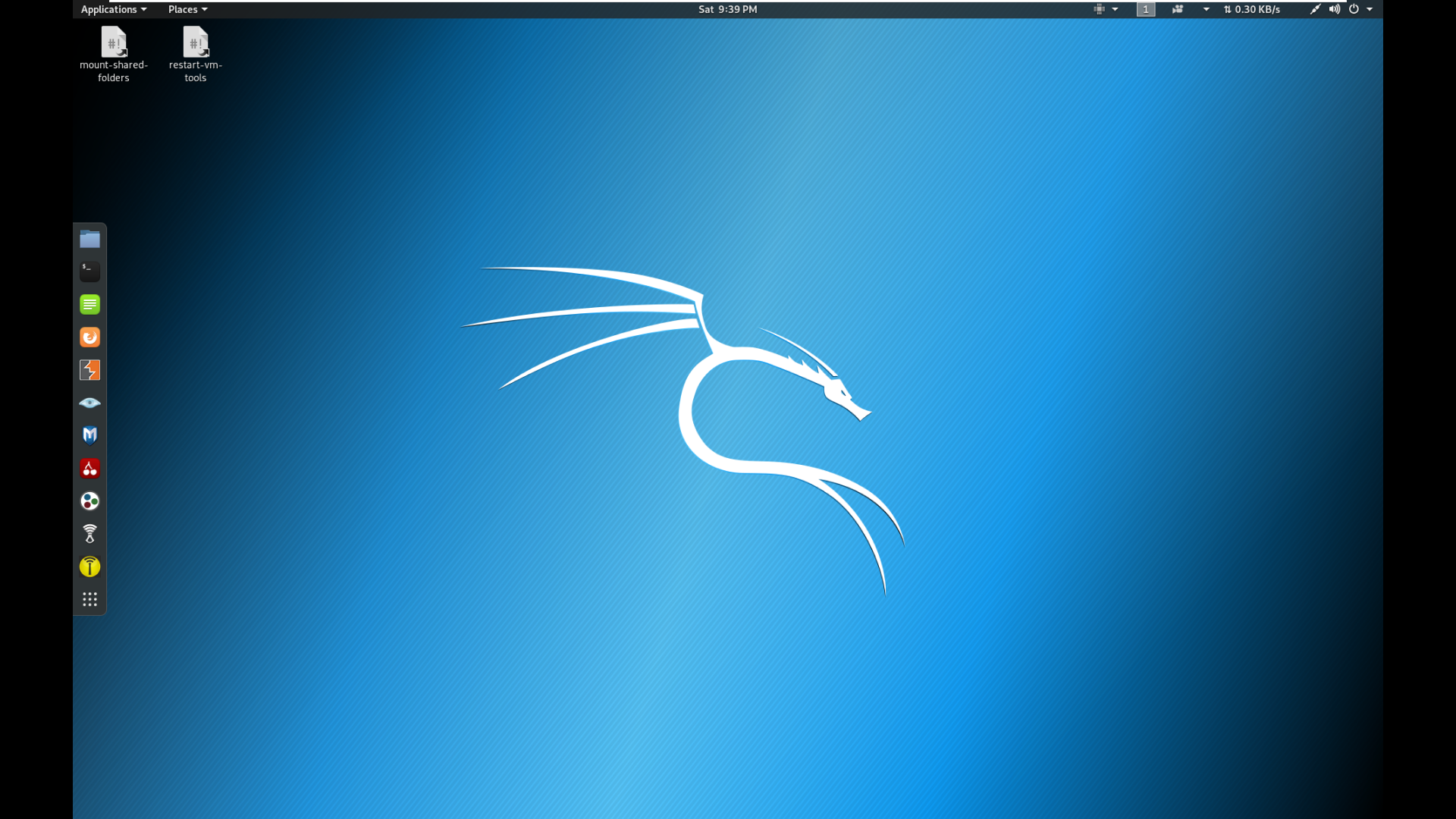Click the 0.30 KB/s network speed indicator
Viewport: 1456px width, 819px height.
coord(1251,9)
